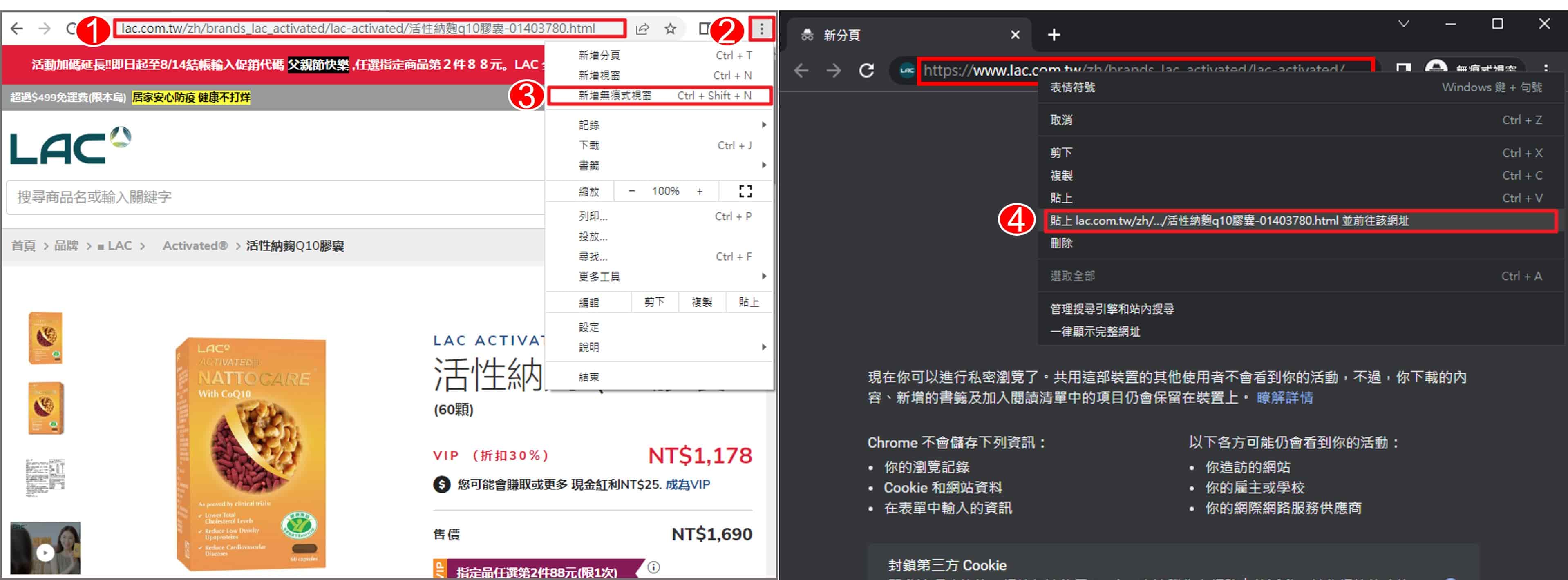
Task: Click the LAC logo on the product page
Action: pos(71,145)
